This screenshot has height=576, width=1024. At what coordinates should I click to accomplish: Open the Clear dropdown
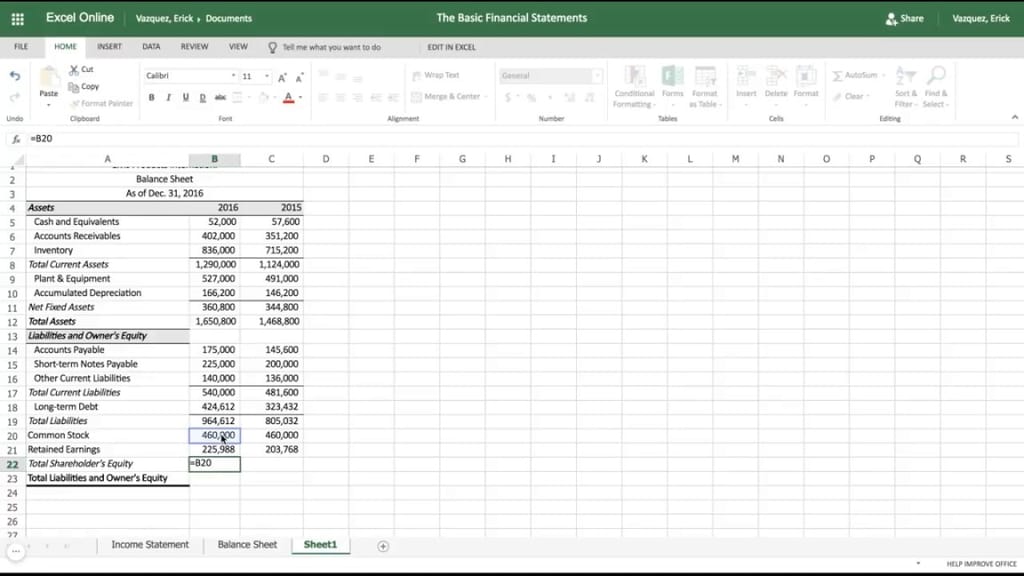tap(851, 97)
